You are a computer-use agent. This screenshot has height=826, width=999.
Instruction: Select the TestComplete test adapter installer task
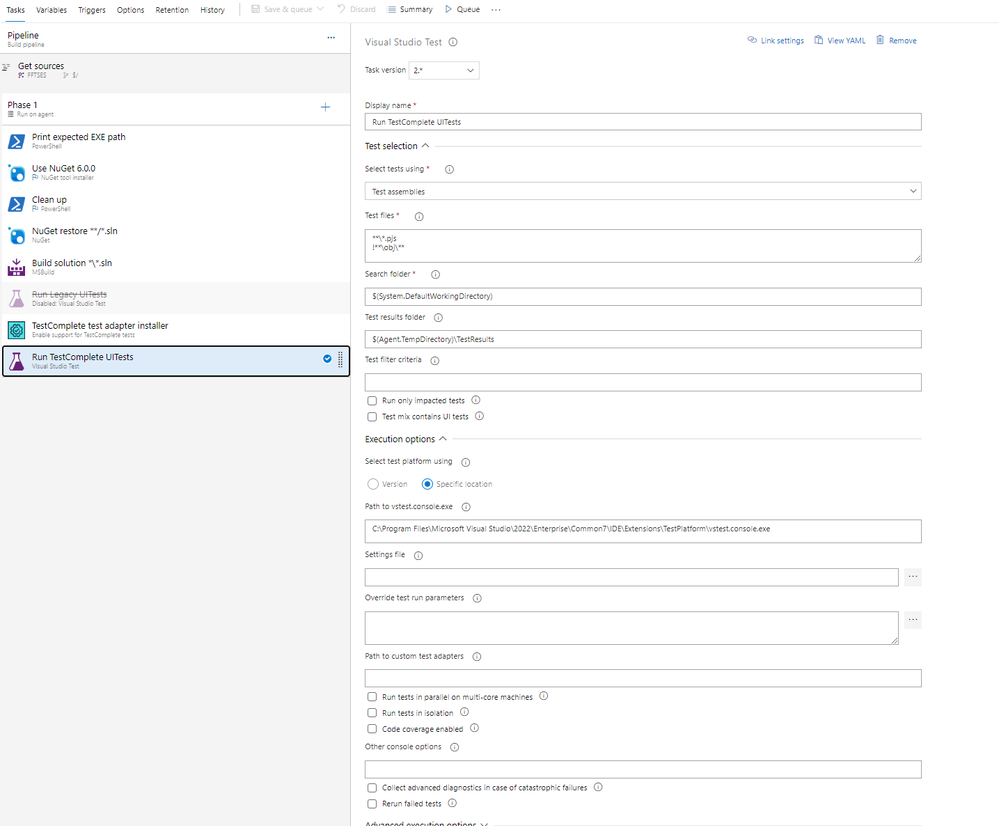tap(100, 330)
